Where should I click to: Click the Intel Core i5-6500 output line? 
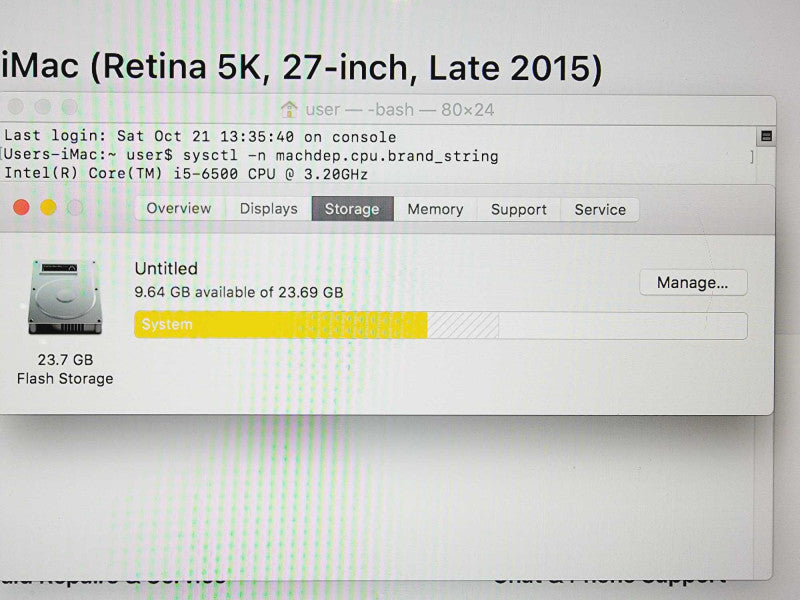(x=186, y=174)
